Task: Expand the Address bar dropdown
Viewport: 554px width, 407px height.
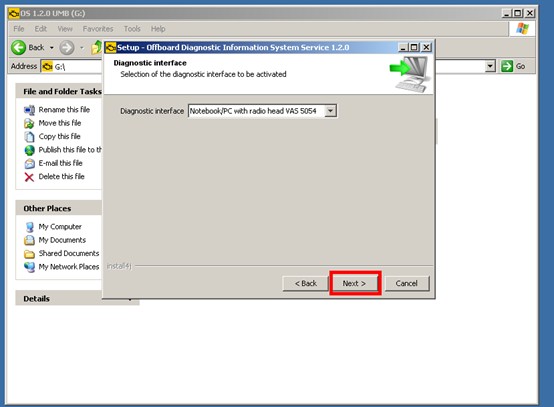Action: 490,66
